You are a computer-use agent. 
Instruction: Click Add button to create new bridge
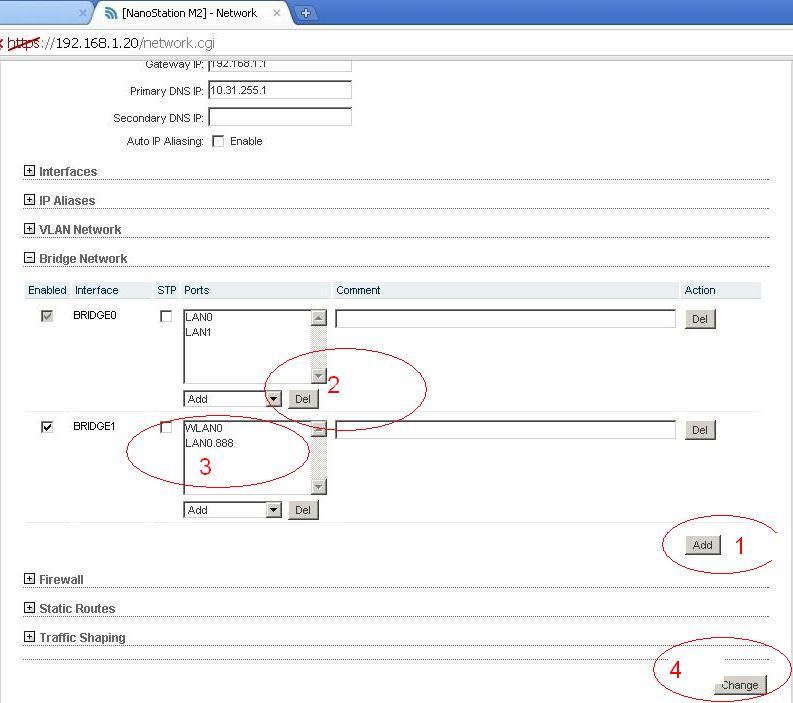click(x=702, y=545)
